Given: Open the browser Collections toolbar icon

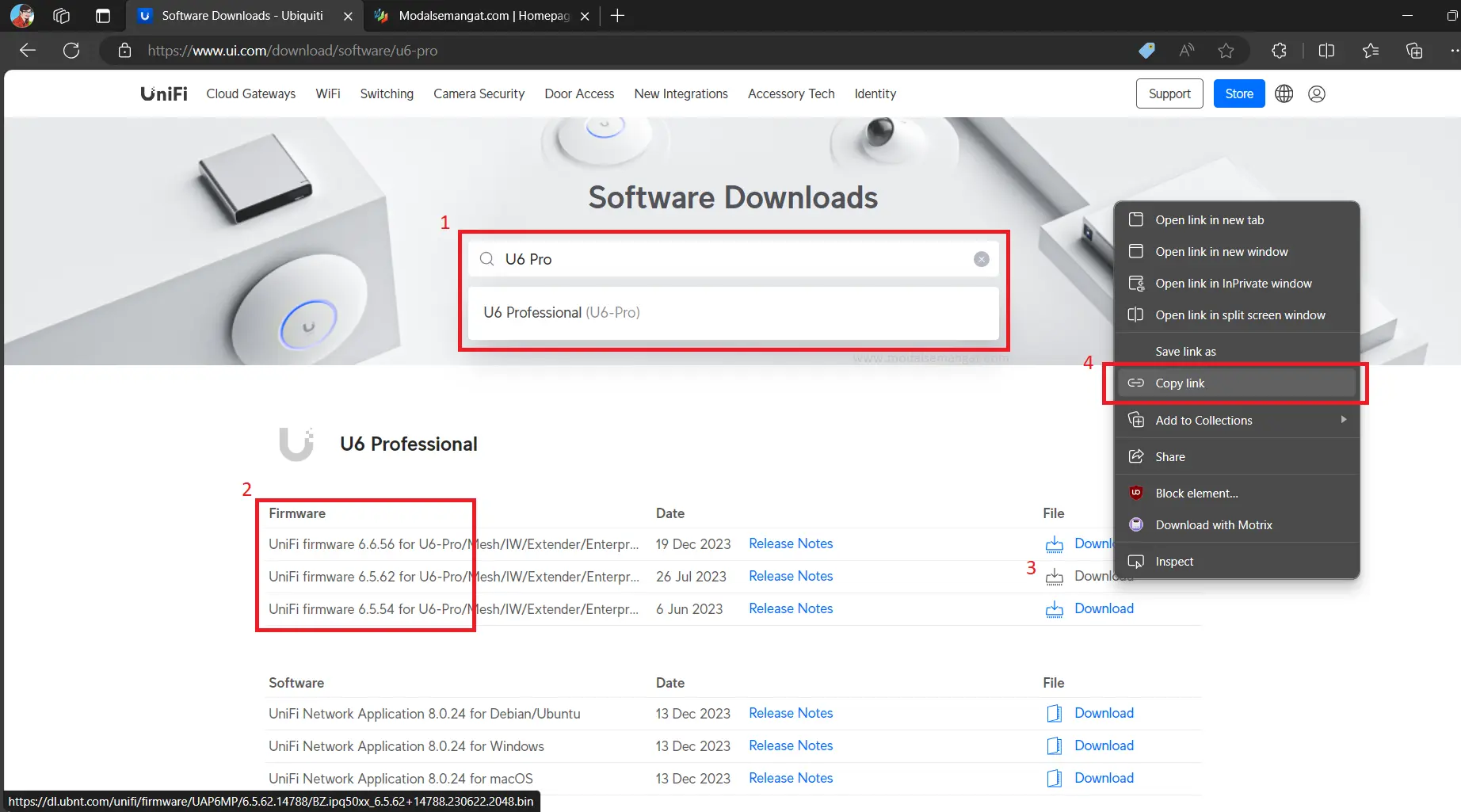Looking at the screenshot, I should tap(1414, 51).
